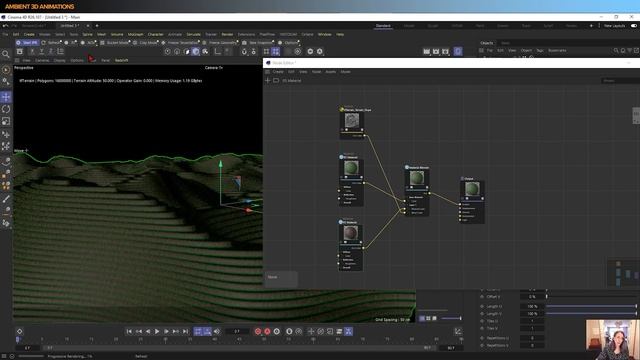640x360 pixels.
Task: Select the Rotate tool in left toolbar
Action: click(x=6, y=109)
